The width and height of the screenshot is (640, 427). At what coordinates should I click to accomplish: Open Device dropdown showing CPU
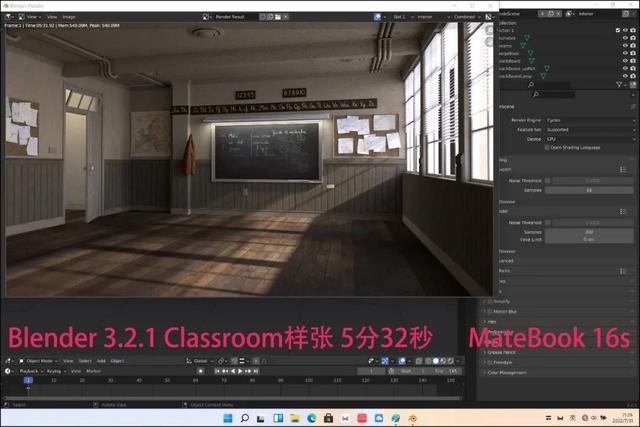[x=590, y=139]
